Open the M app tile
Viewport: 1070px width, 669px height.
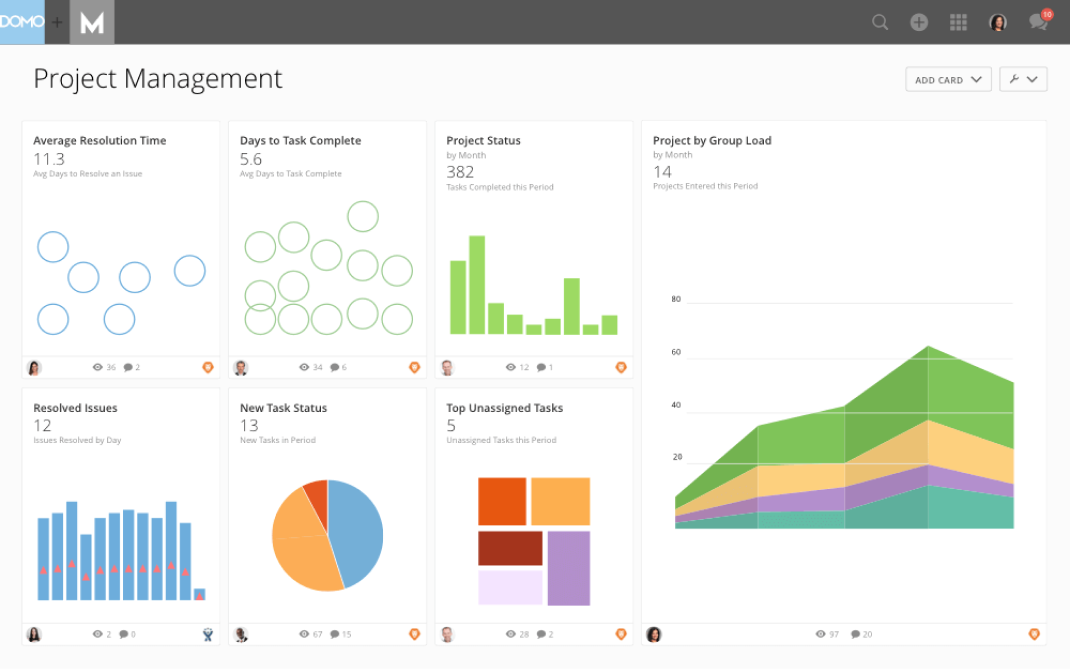coord(92,23)
